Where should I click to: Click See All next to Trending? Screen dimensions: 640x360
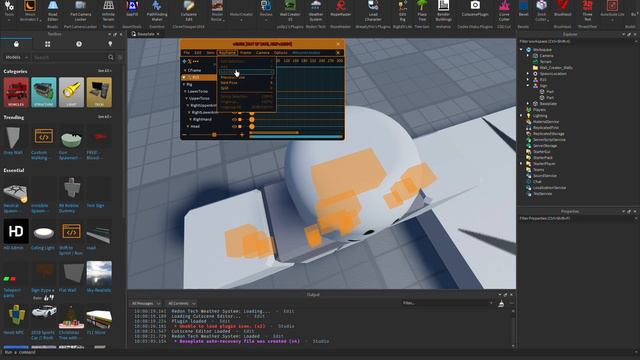coord(104,117)
